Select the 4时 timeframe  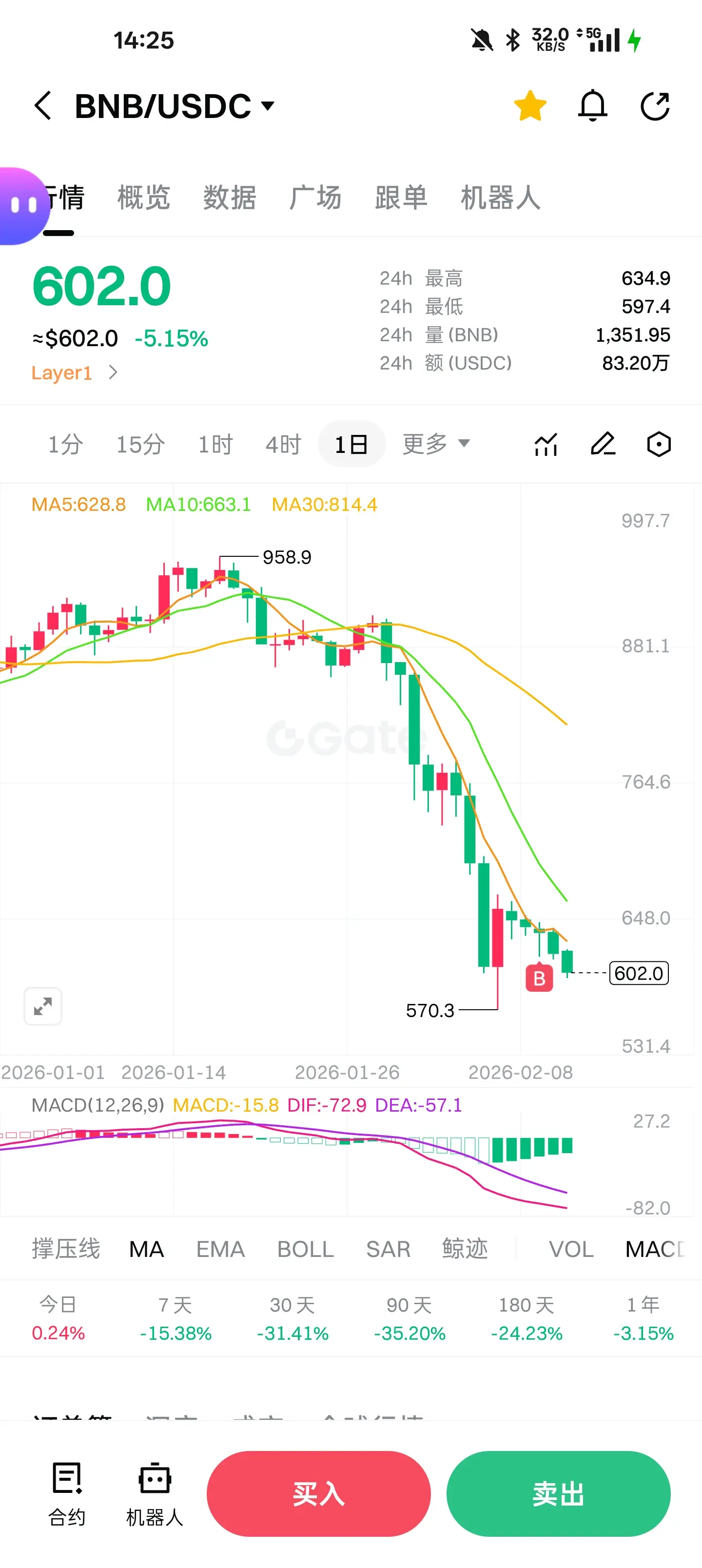pyautogui.click(x=283, y=444)
